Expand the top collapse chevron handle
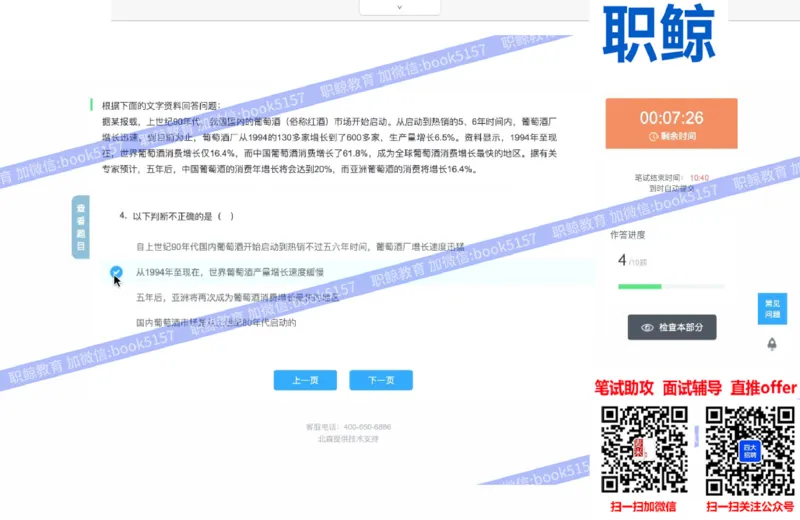Image resolution: width=800 pixels, height=520 pixels. tap(399, 7)
